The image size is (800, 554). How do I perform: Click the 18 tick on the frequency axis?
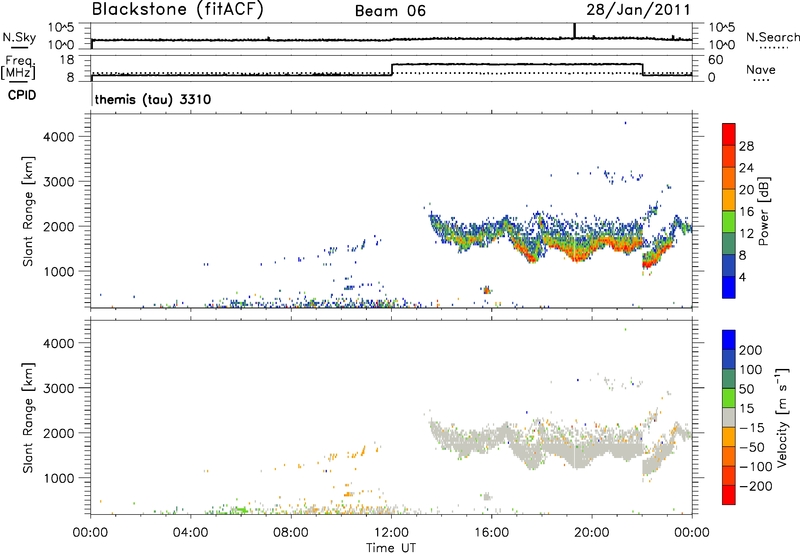tap(66, 60)
